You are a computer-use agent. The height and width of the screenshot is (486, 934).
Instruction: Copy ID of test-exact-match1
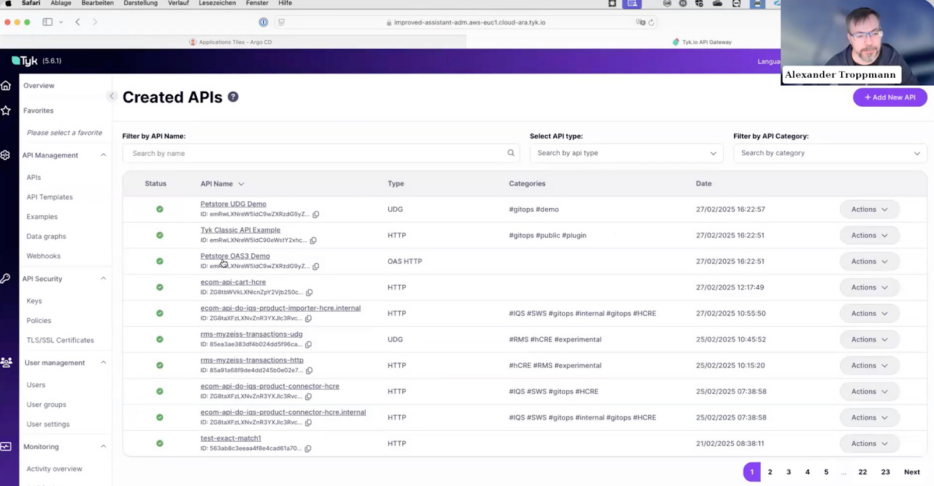[308, 448]
